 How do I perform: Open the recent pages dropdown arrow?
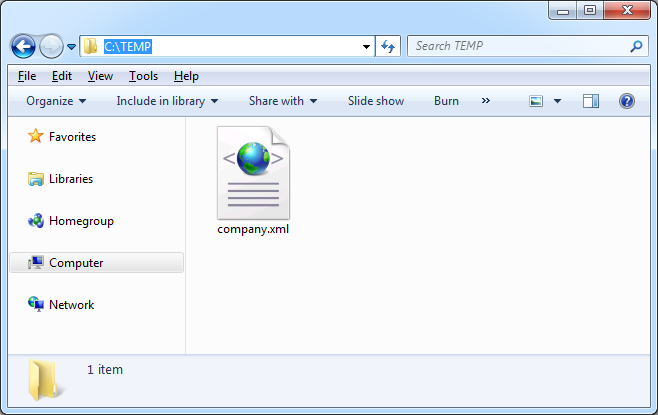[71, 47]
